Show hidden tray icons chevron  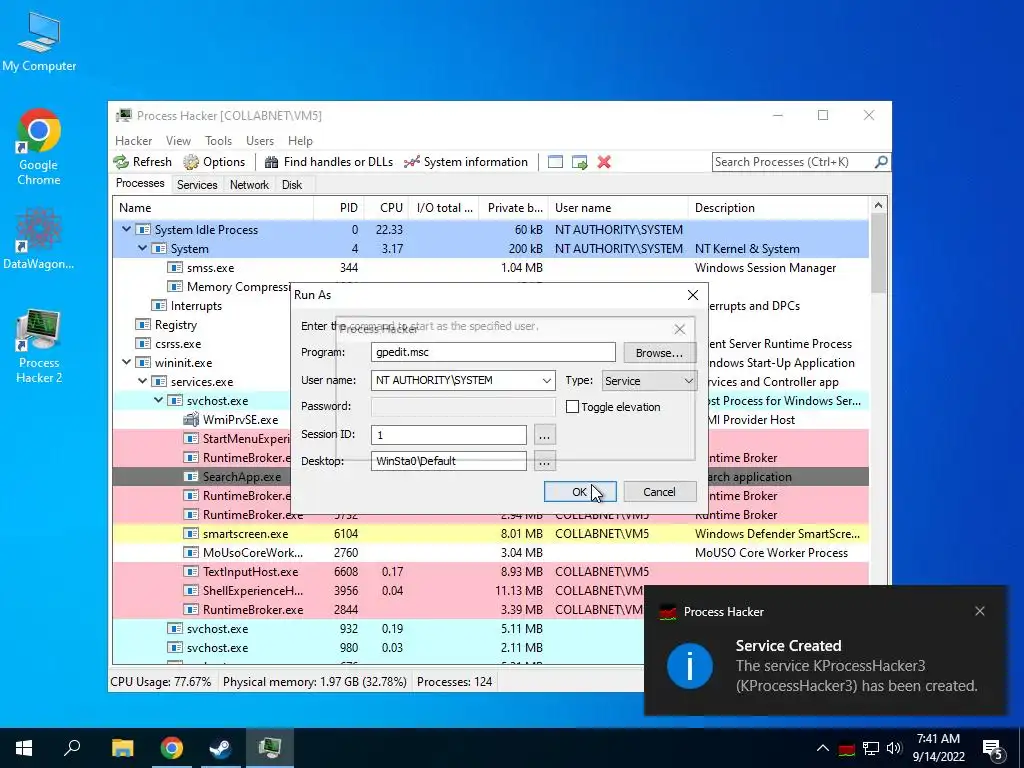point(823,748)
